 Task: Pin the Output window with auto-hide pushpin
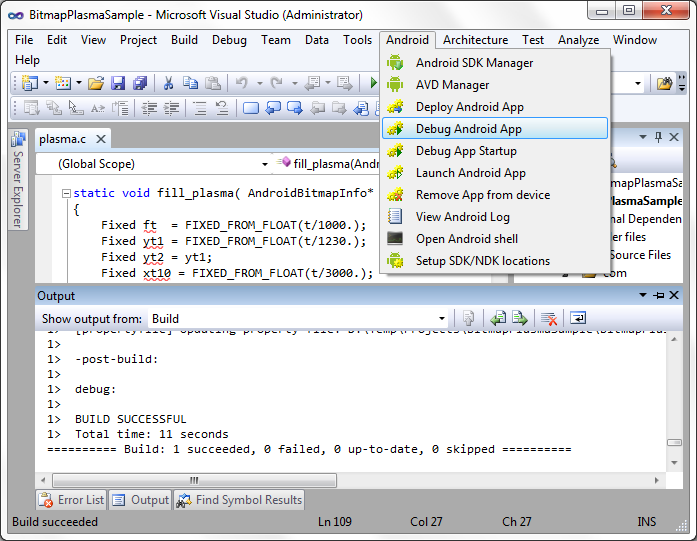(658, 295)
